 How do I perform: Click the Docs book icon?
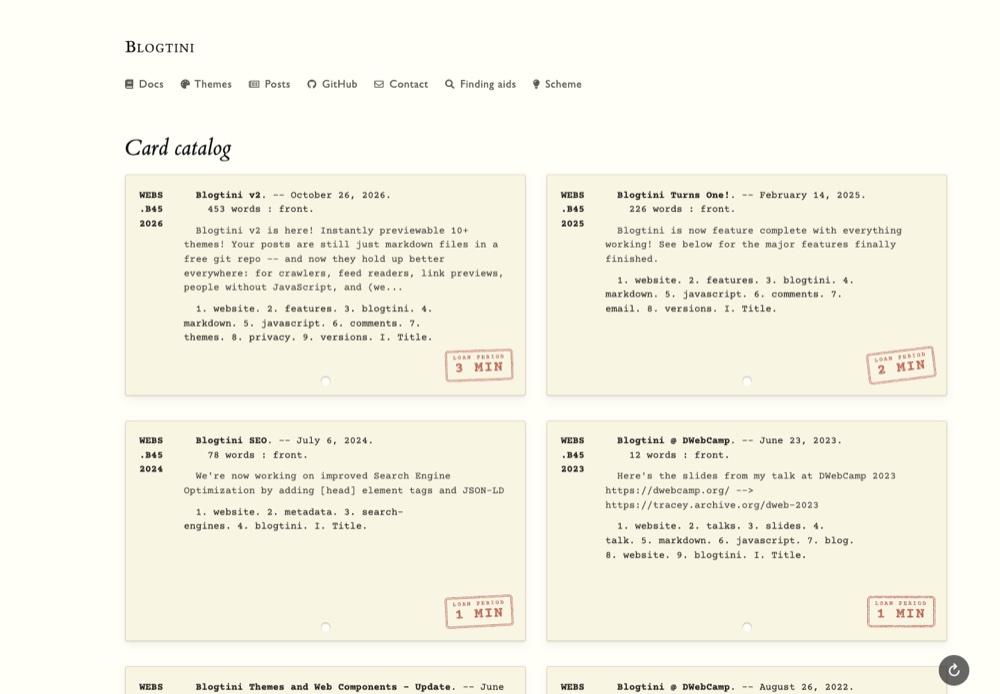tap(129, 84)
